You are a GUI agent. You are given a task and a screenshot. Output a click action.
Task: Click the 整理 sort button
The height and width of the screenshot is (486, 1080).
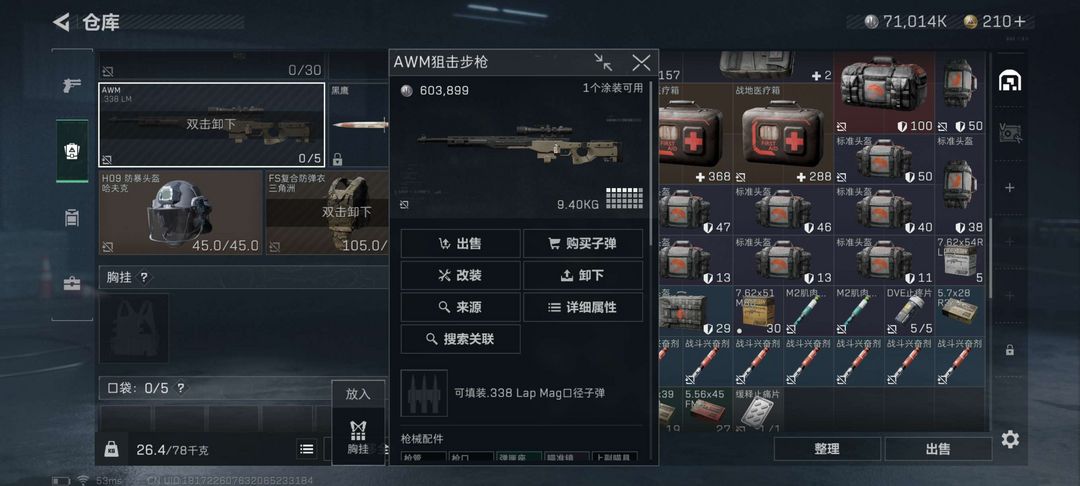click(x=827, y=449)
